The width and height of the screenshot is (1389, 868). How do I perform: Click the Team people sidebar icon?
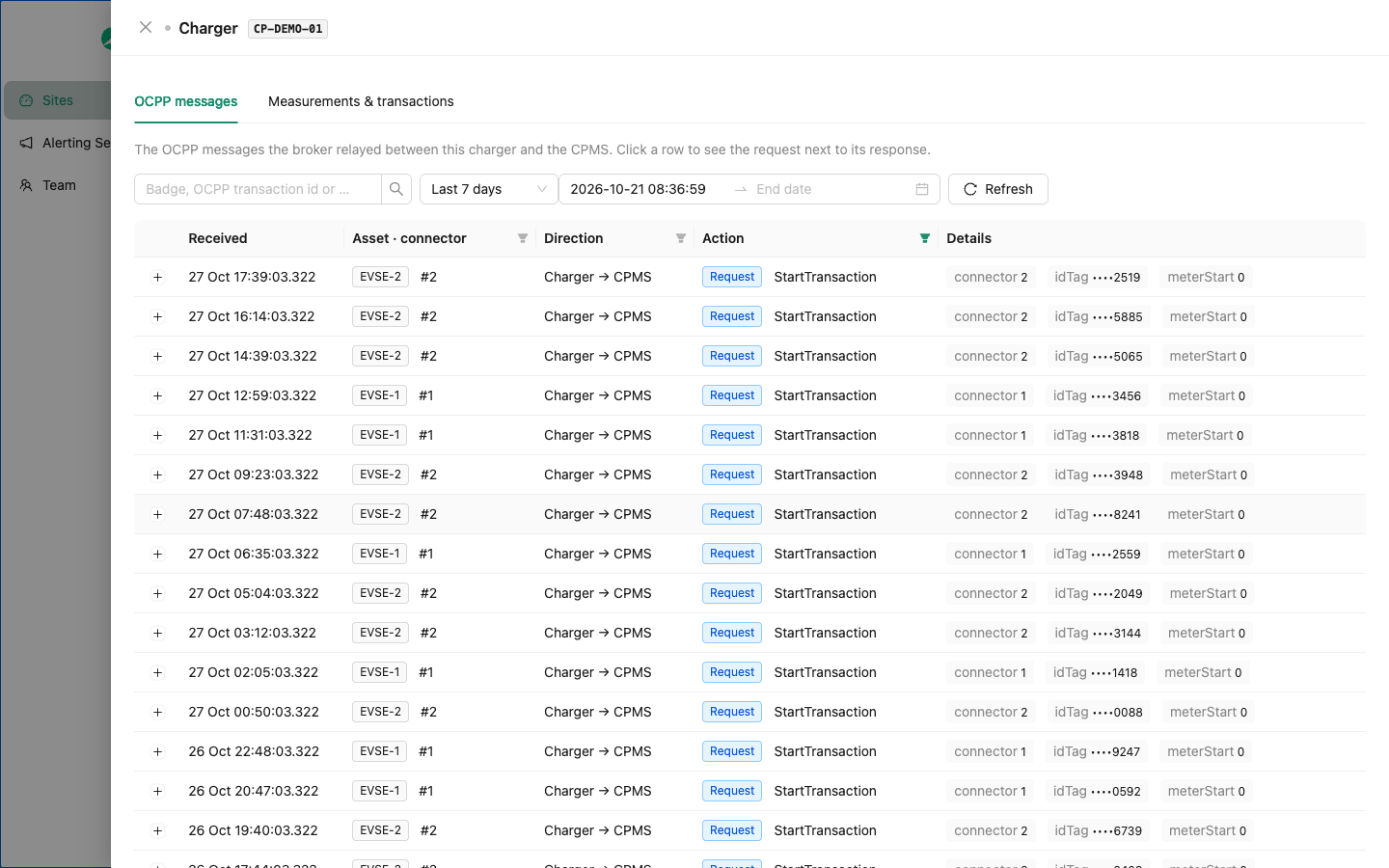tap(26, 185)
